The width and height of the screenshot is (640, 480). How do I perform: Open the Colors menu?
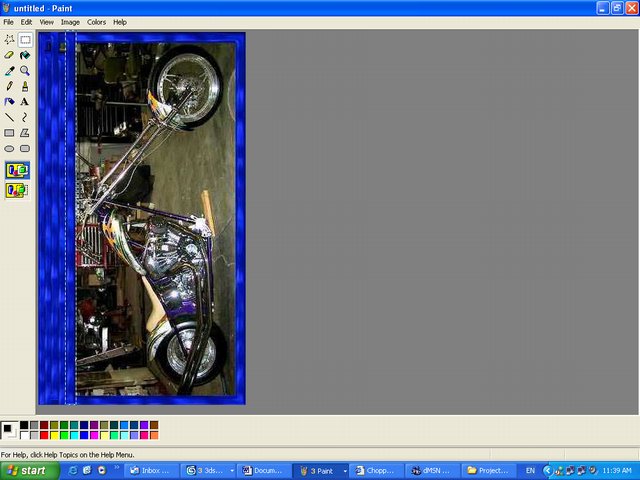click(x=96, y=22)
